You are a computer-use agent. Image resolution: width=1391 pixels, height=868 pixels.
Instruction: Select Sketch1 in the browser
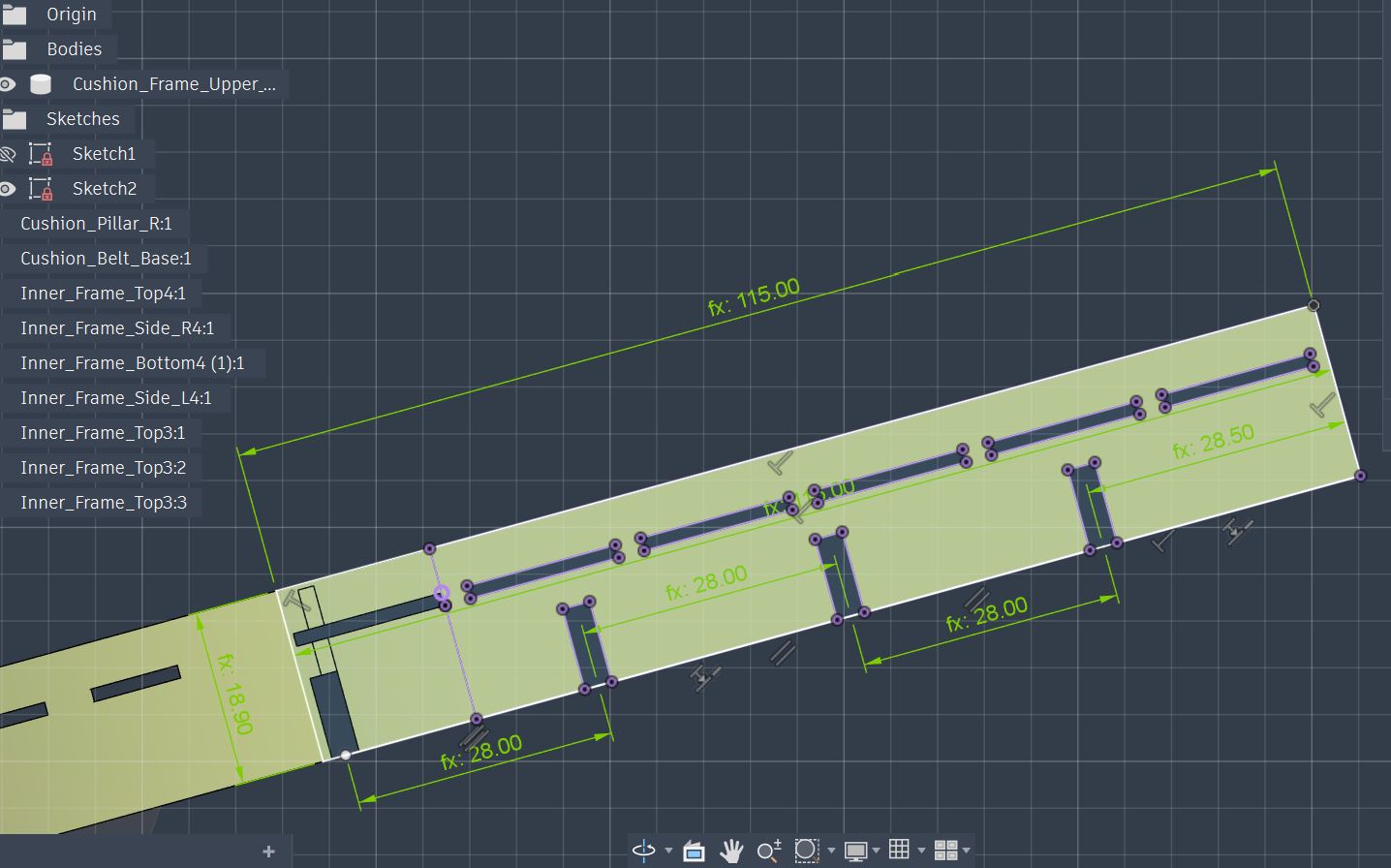tap(105, 154)
